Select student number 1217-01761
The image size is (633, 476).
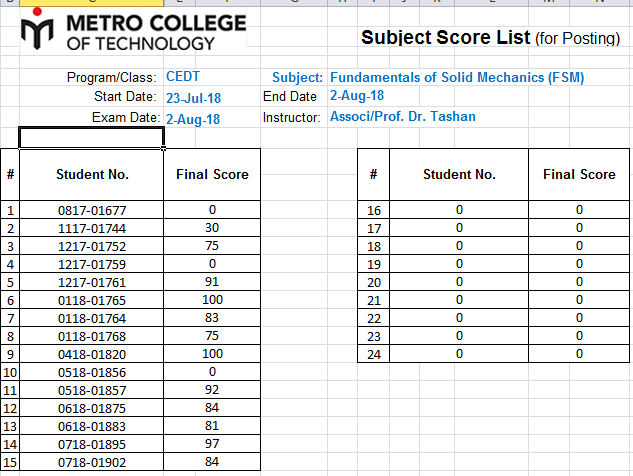click(x=92, y=282)
